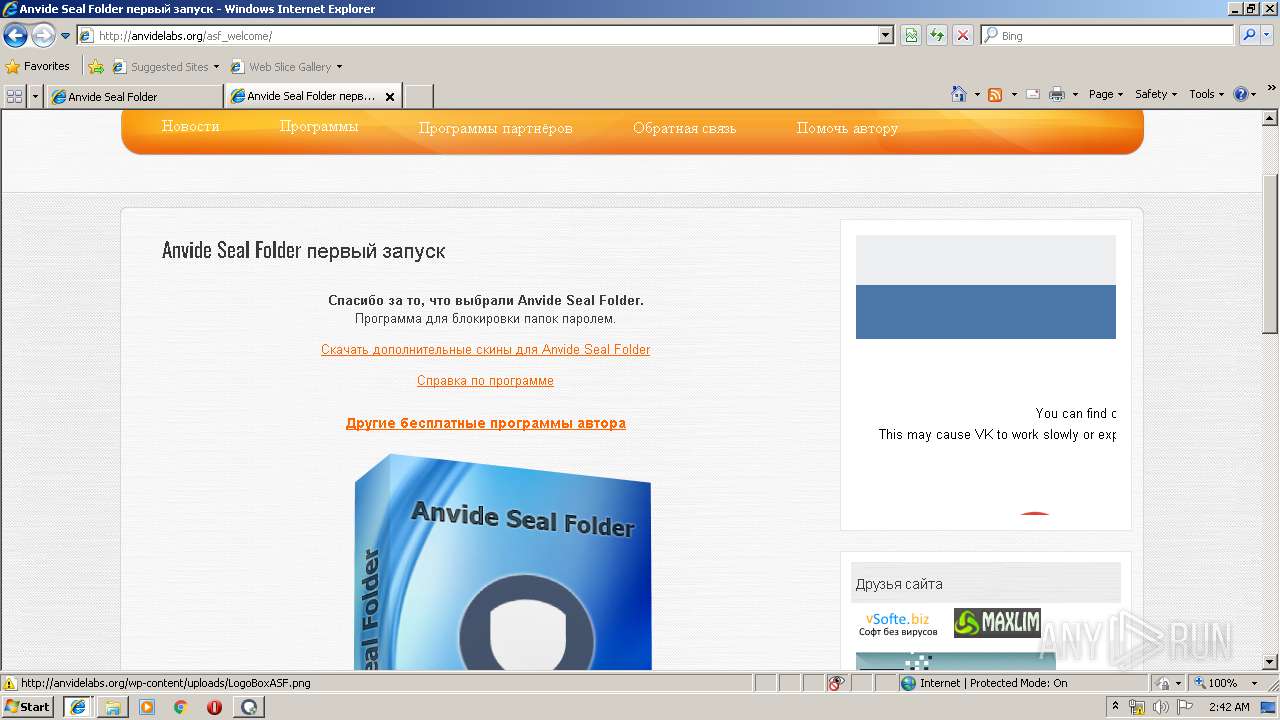Click the Help question mark icon

point(1241,94)
